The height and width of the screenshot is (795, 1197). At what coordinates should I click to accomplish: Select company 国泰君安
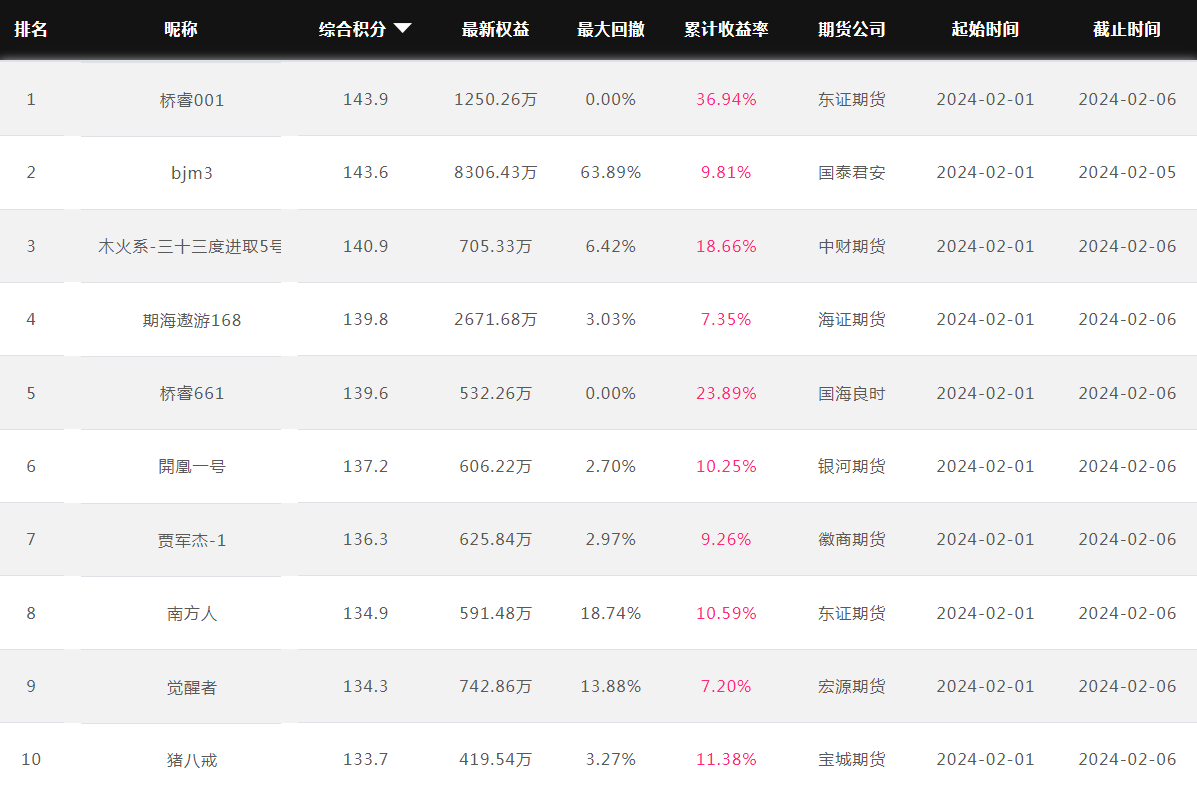852,173
